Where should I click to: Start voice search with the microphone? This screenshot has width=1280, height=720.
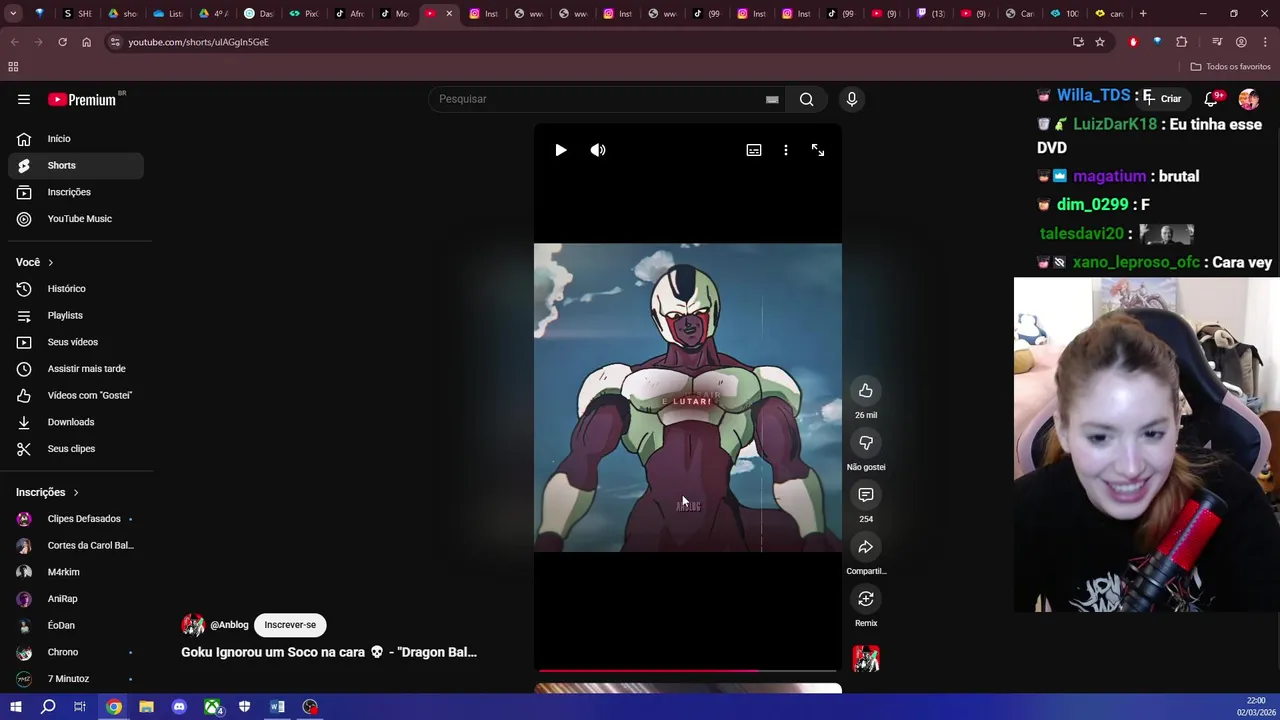(x=852, y=99)
